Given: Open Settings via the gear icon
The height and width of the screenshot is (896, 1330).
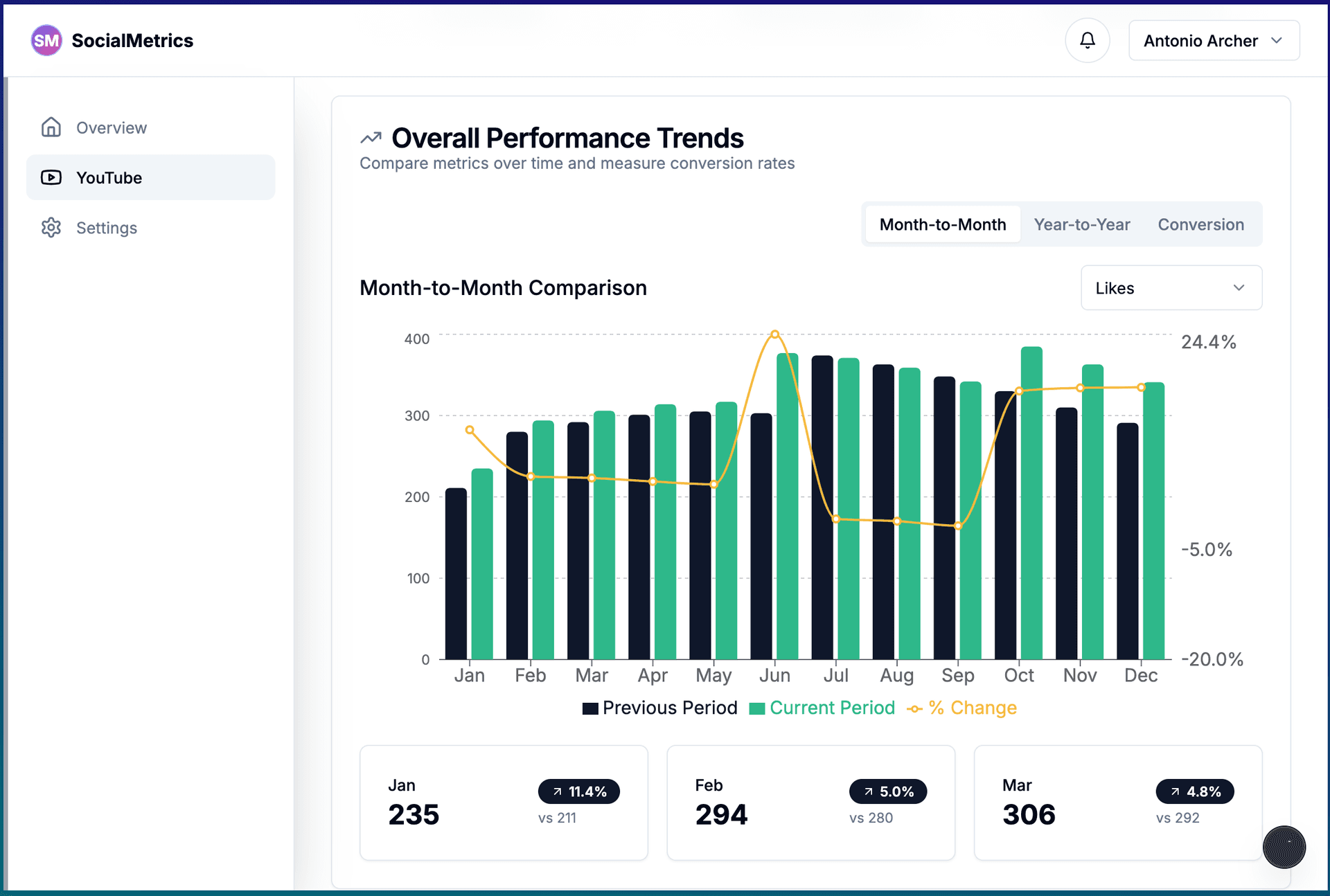Looking at the screenshot, I should [51, 228].
